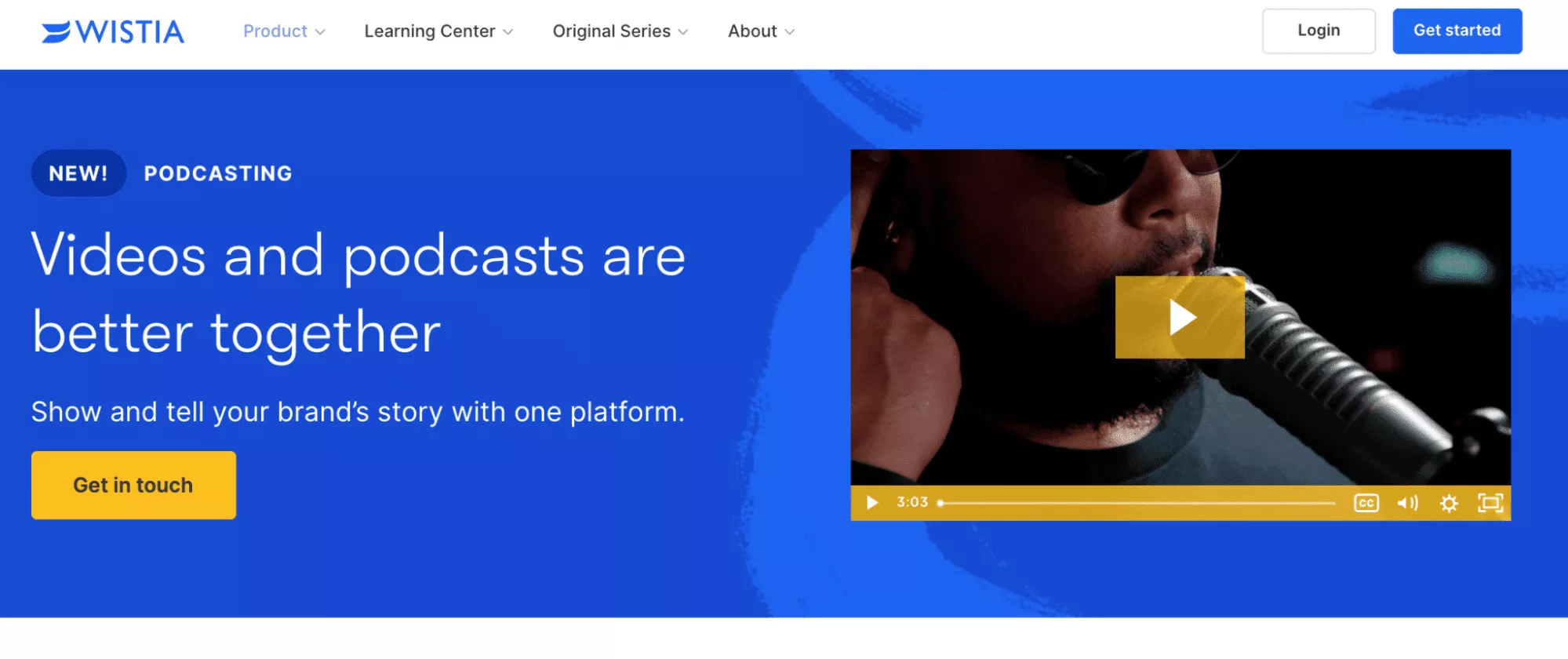Image resolution: width=1568 pixels, height=659 pixels.
Task: Click the NEW! badge
Action: 78,173
